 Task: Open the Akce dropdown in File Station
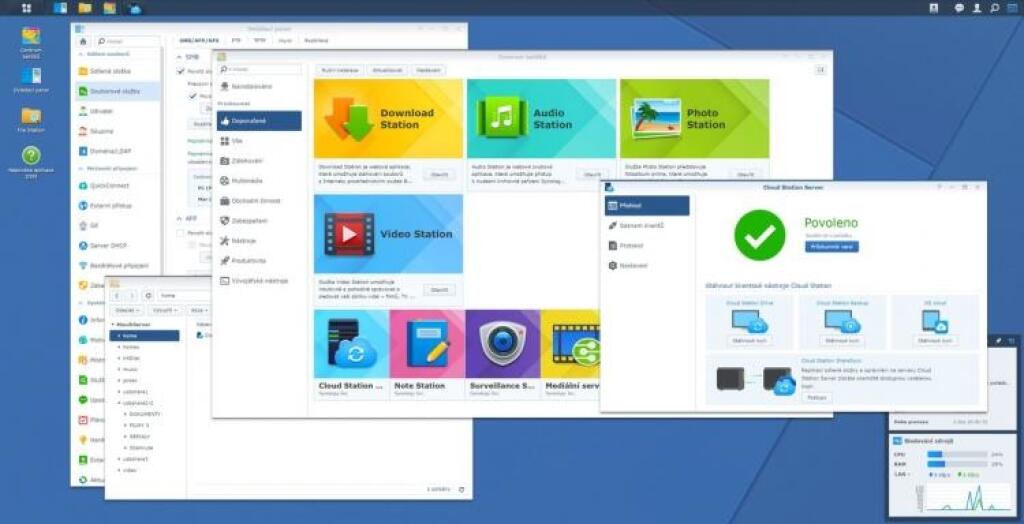[x=199, y=310]
